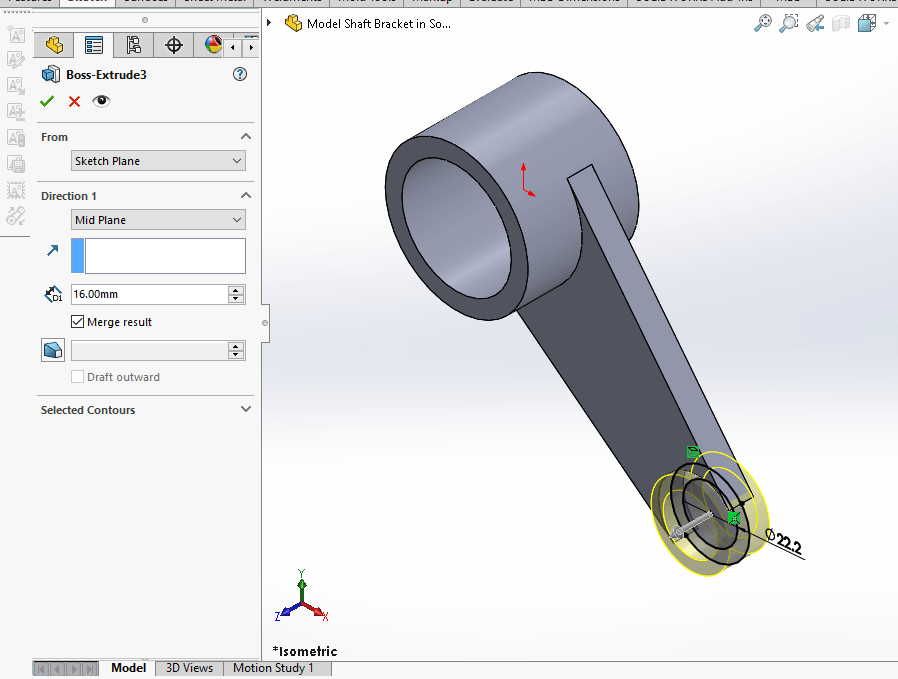Image resolution: width=898 pixels, height=679 pixels.
Task: Toggle the detailed preview eye icon
Action: pyautogui.click(x=100, y=101)
